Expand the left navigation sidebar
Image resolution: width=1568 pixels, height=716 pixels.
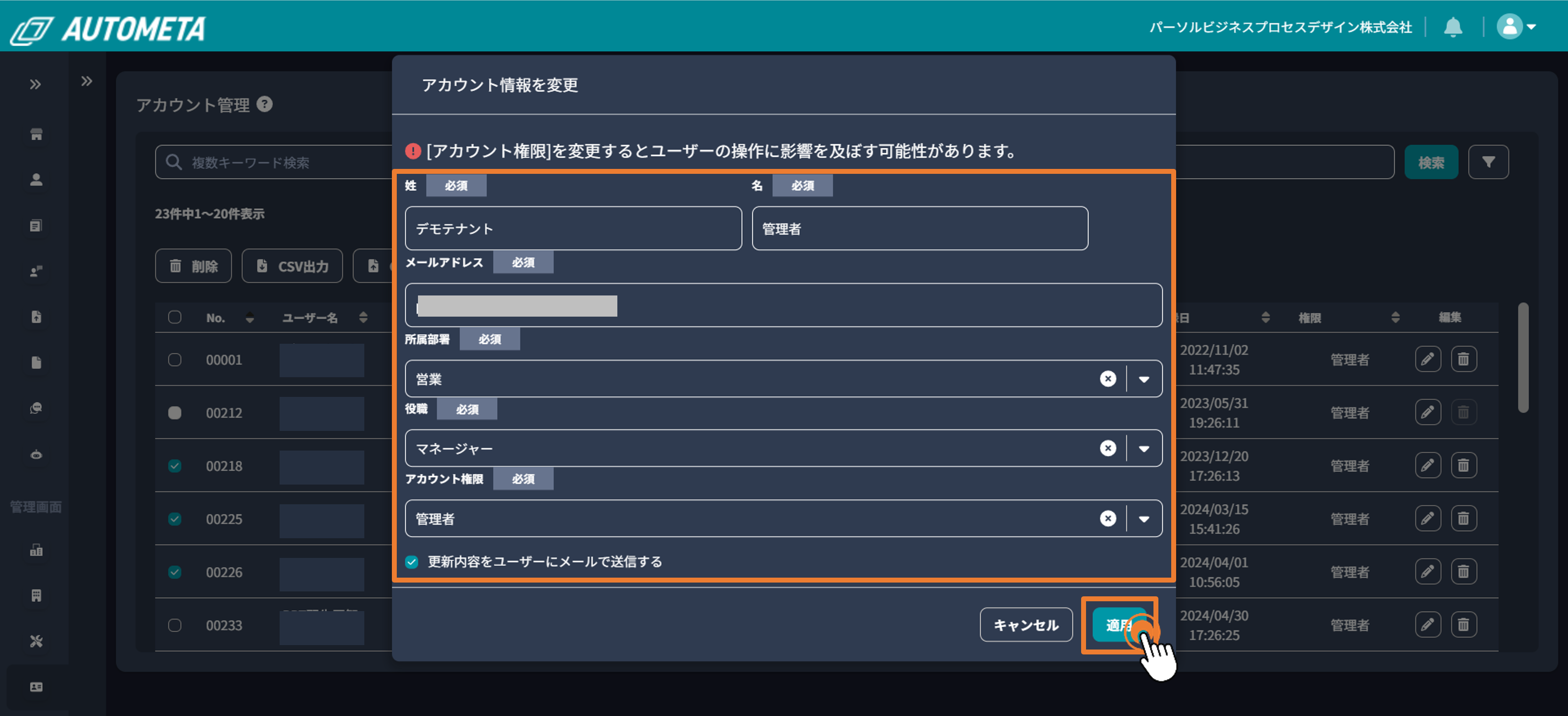click(x=35, y=84)
